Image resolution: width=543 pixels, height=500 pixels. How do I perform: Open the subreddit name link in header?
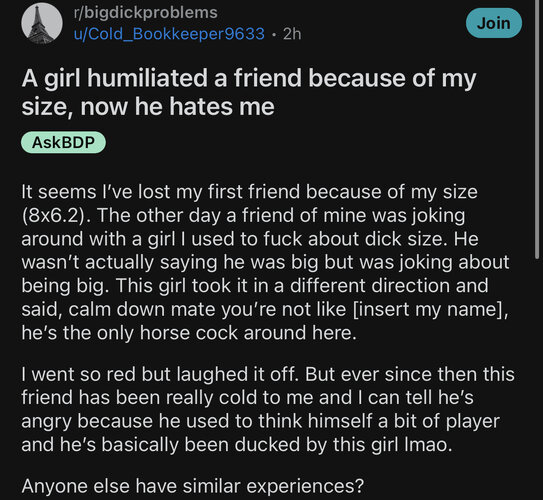coord(145,13)
